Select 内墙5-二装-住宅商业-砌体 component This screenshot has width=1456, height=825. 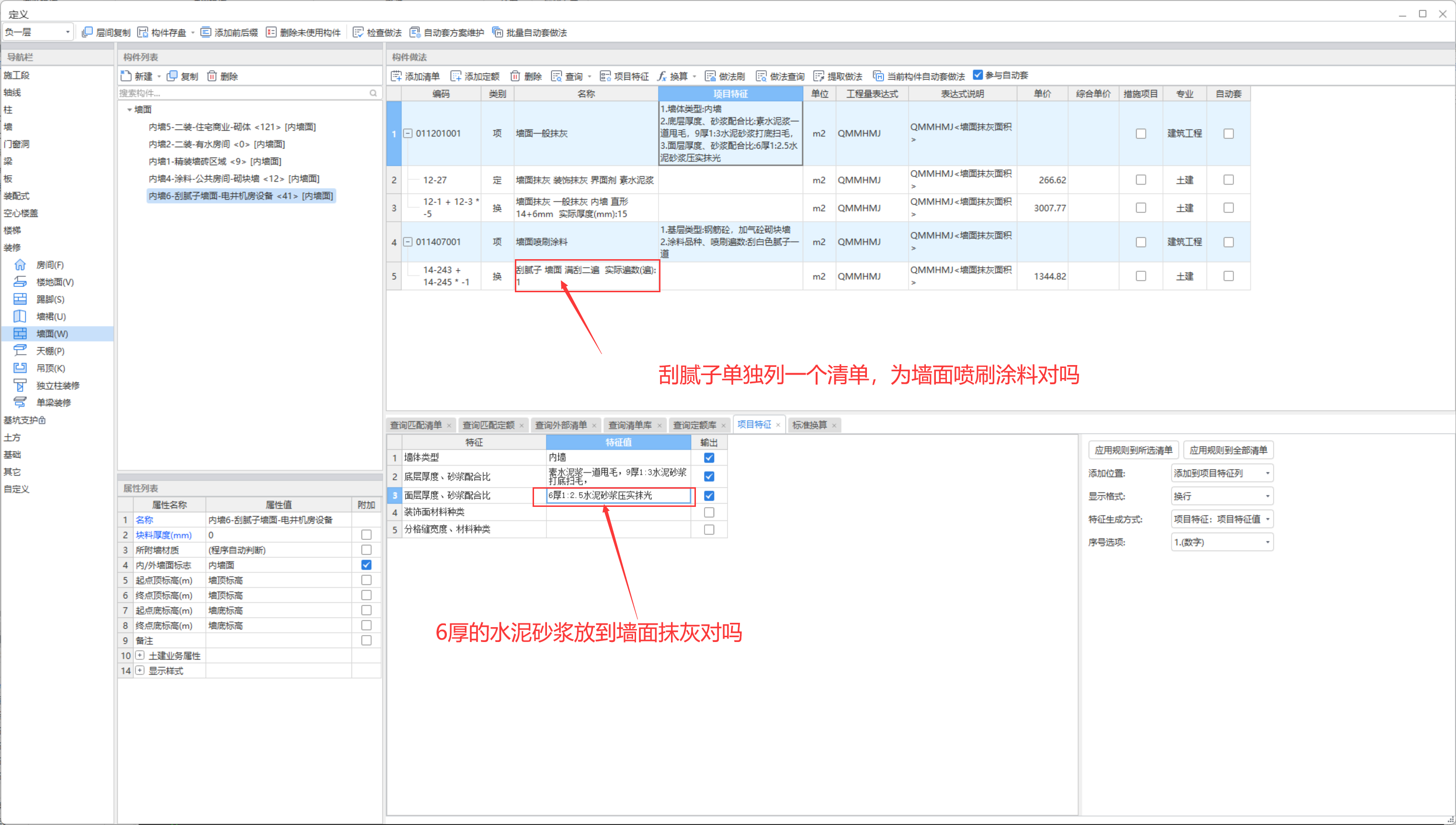coord(232,127)
